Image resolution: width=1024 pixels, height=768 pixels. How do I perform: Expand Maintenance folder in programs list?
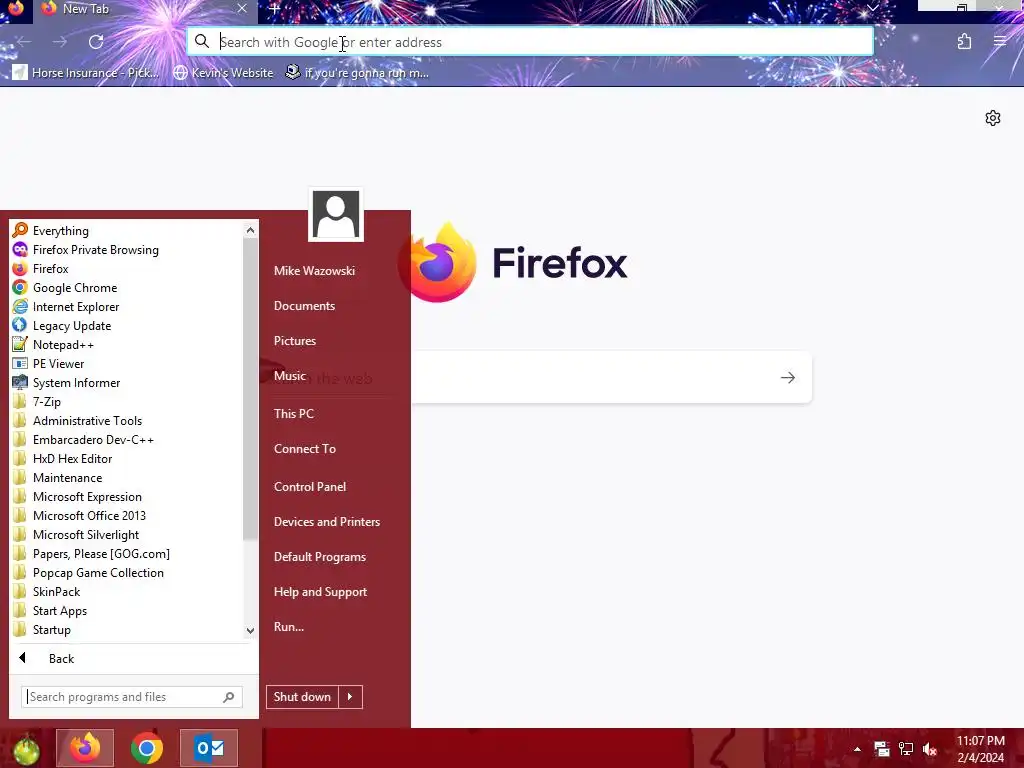pos(67,477)
